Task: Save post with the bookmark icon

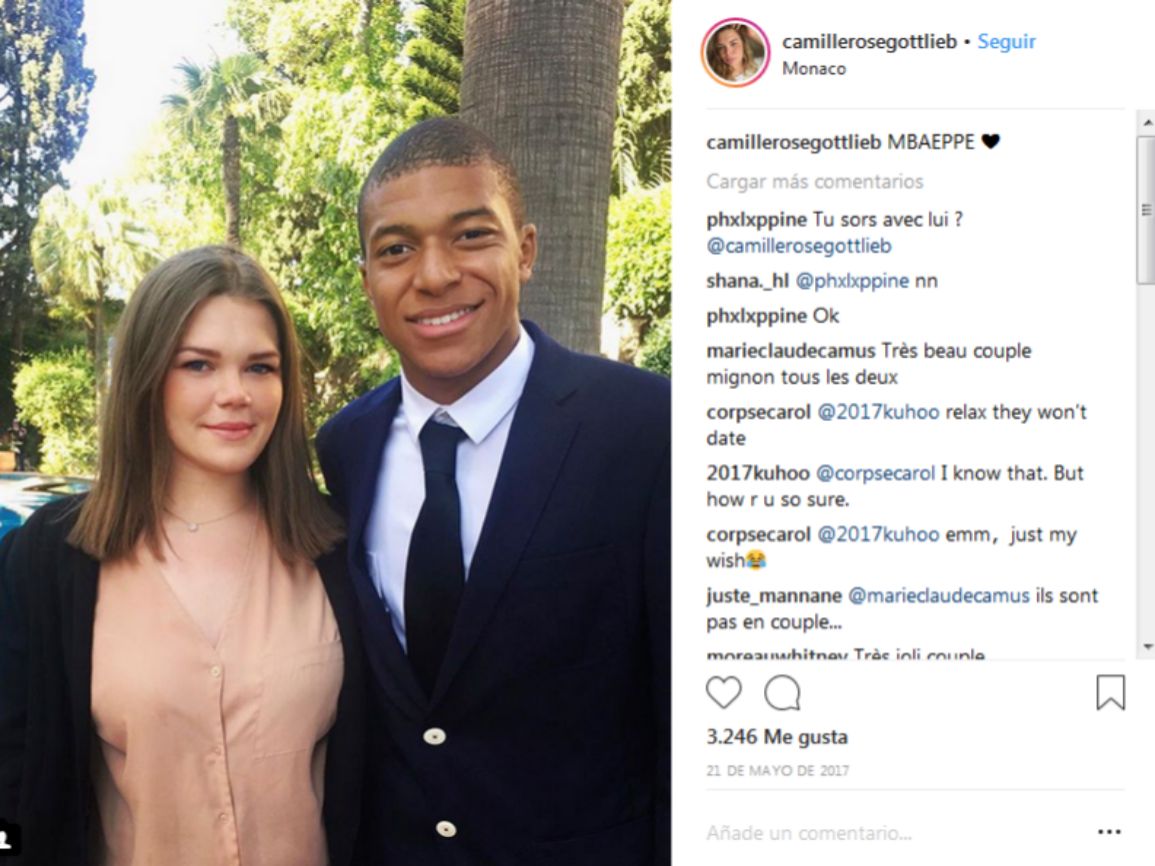Action: (x=1110, y=693)
